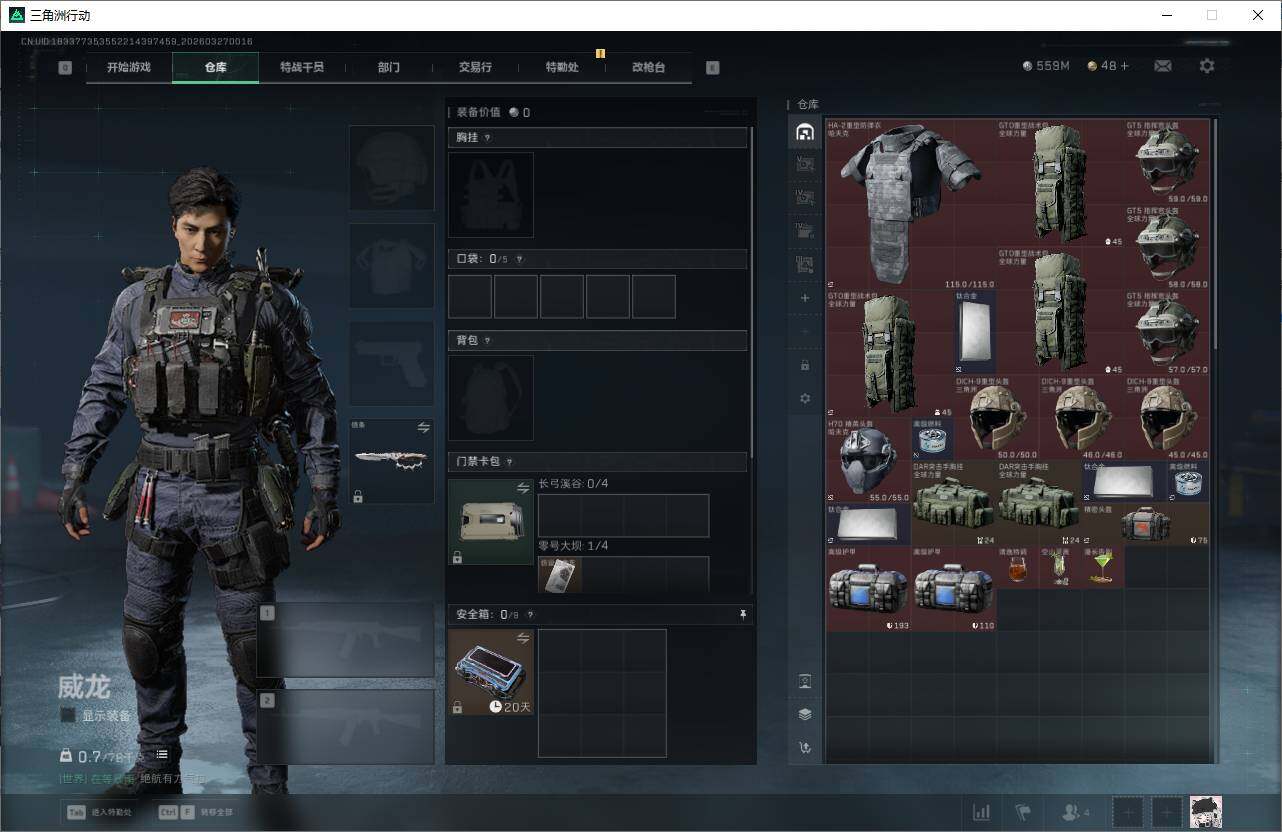Screen dimensions: 1282x832
Task: Click the empty helmet equipment slot
Action: 391,168
